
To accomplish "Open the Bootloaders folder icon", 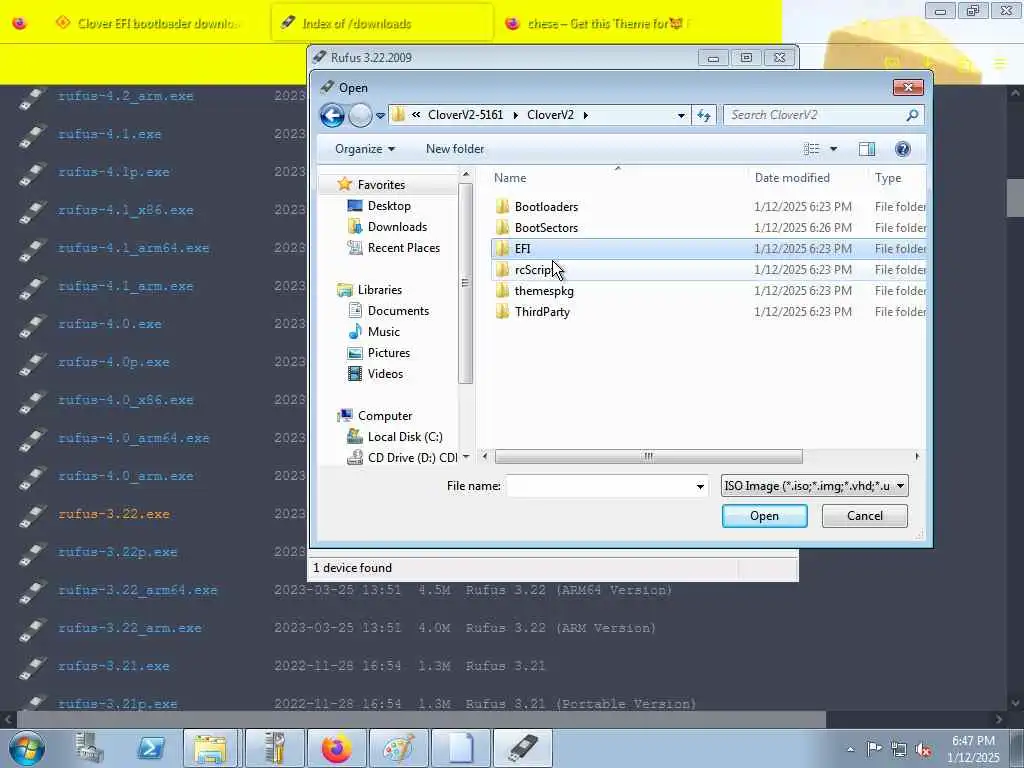I will (x=502, y=206).
